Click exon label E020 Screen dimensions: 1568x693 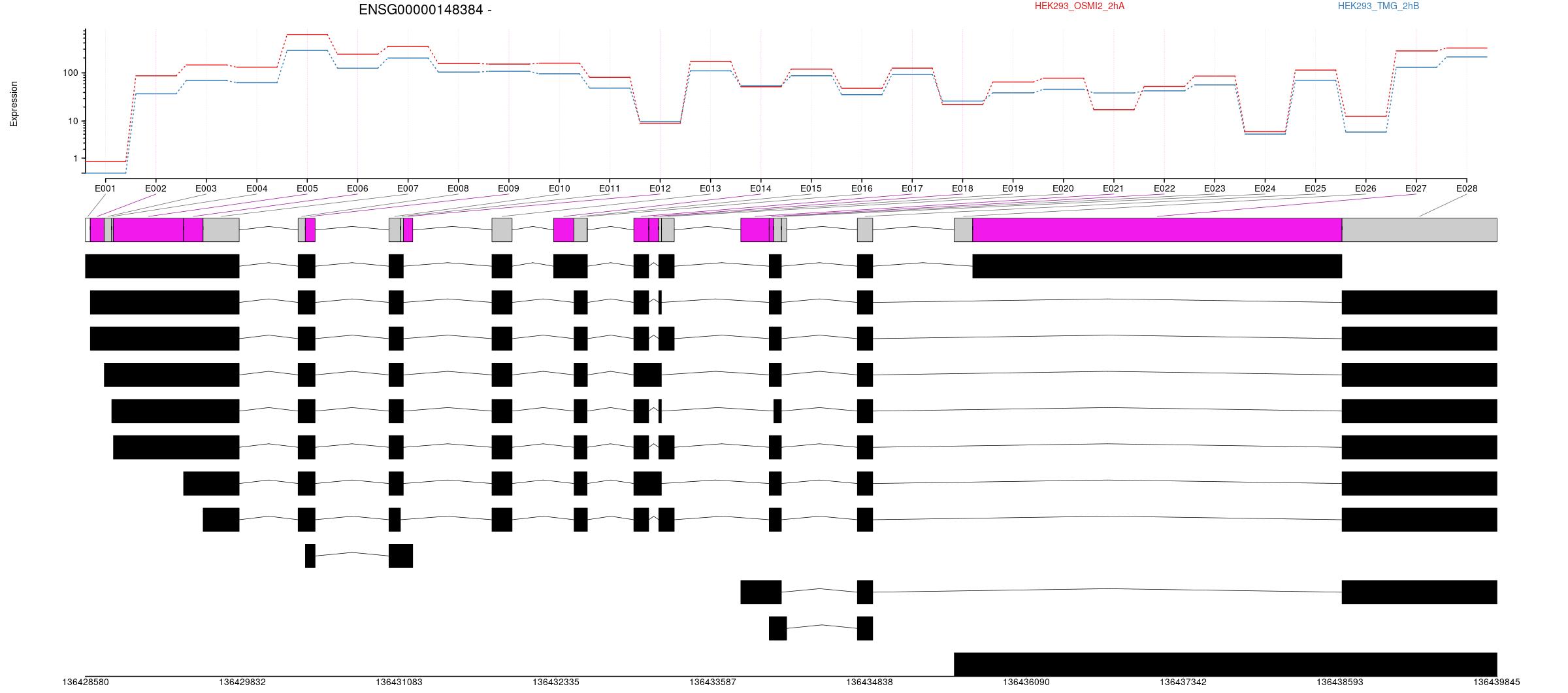pos(1063,189)
